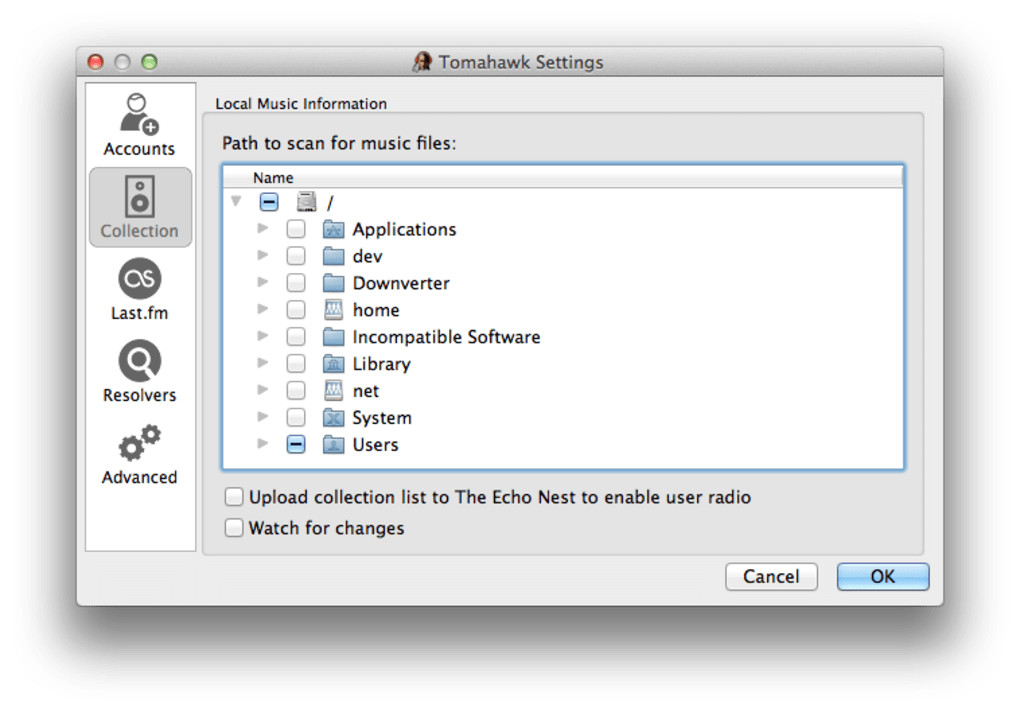Check the System folder checkbox
This screenshot has height=712, width=1020.
(296, 417)
